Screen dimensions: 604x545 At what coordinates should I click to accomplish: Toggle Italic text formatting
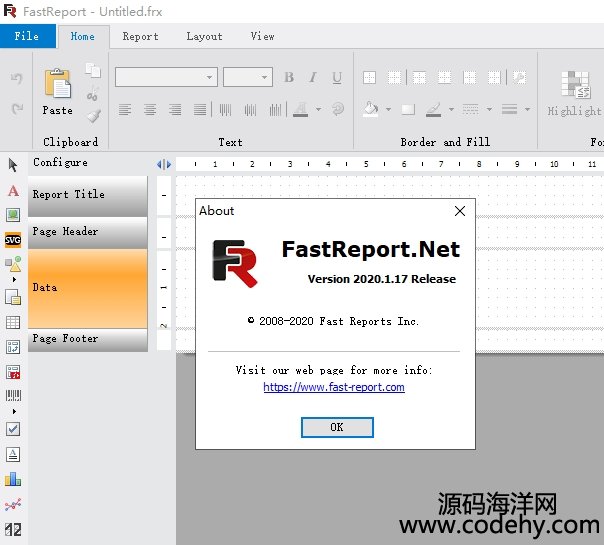tap(313, 77)
